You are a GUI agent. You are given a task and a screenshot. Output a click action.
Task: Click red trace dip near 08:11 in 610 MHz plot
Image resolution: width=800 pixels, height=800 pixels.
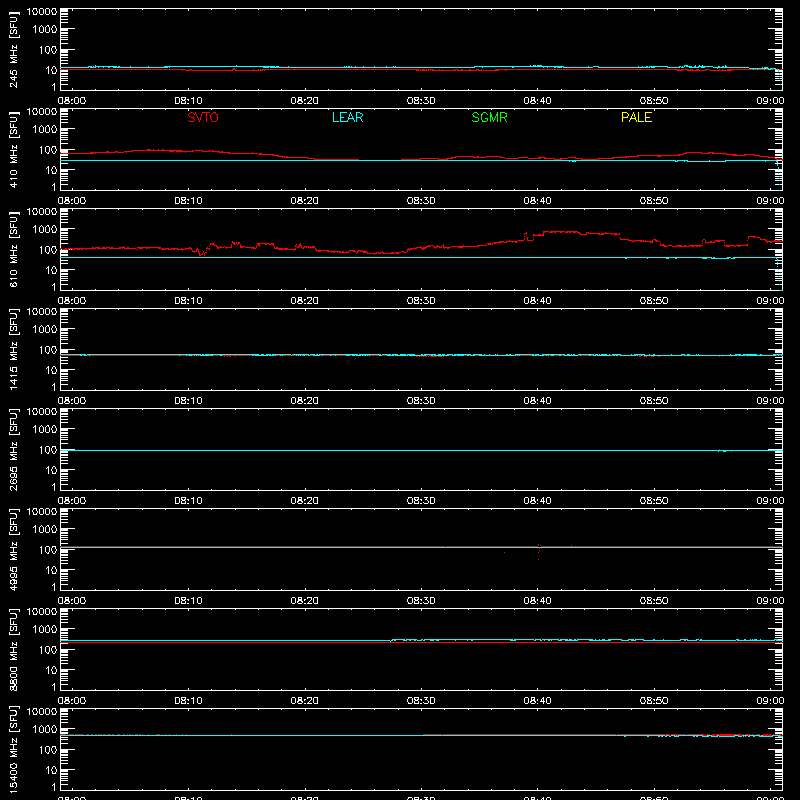click(x=202, y=254)
